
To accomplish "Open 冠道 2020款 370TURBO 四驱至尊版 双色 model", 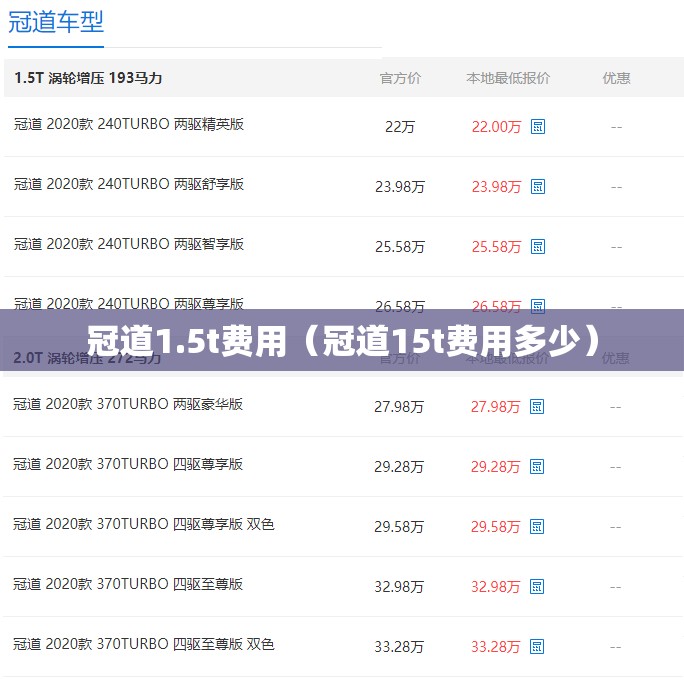I will coord(144,644).
